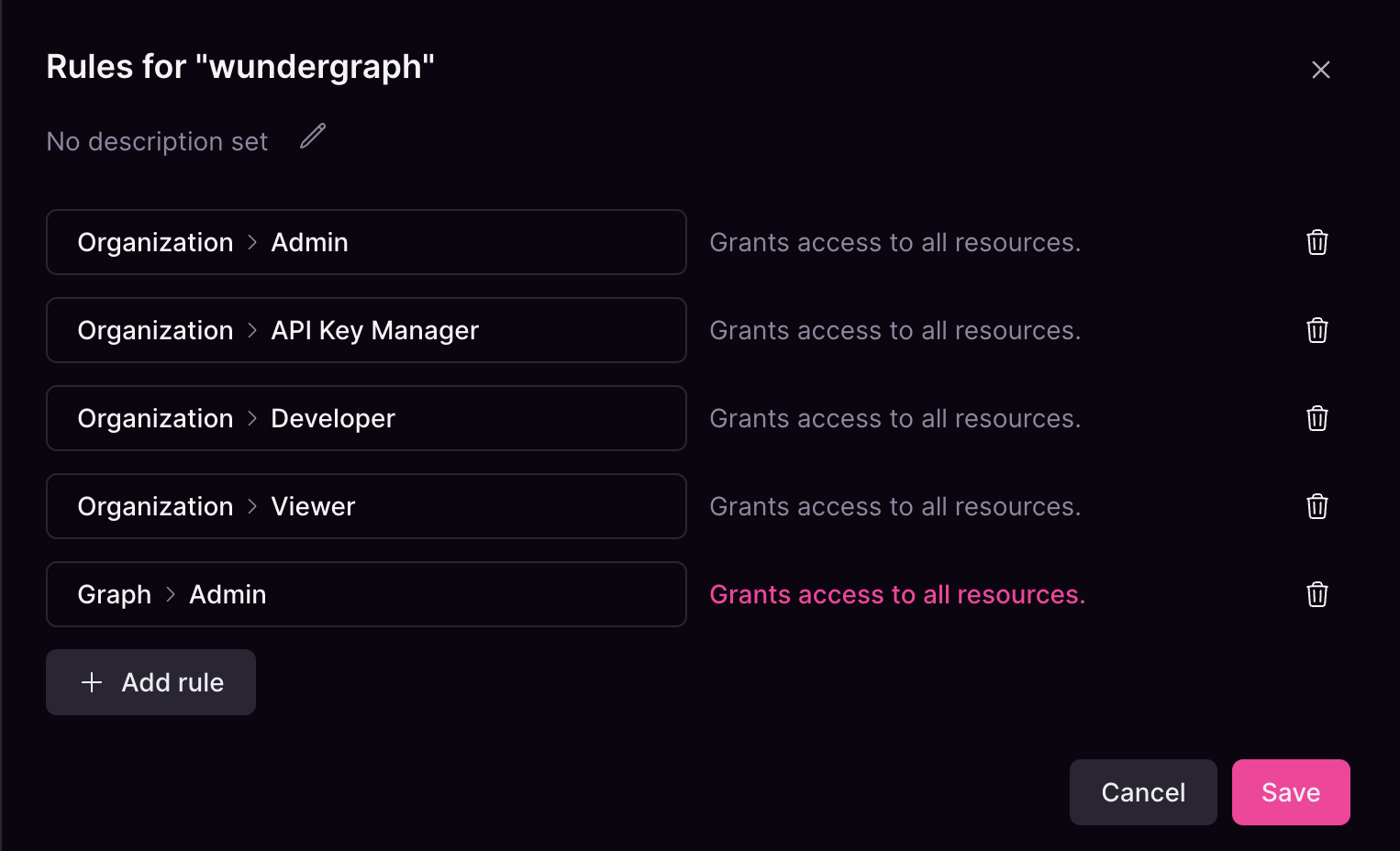Select the Graph Admin rule row
The height and width of the screenshot is (851, 1400).
click(x=366, y=594)
